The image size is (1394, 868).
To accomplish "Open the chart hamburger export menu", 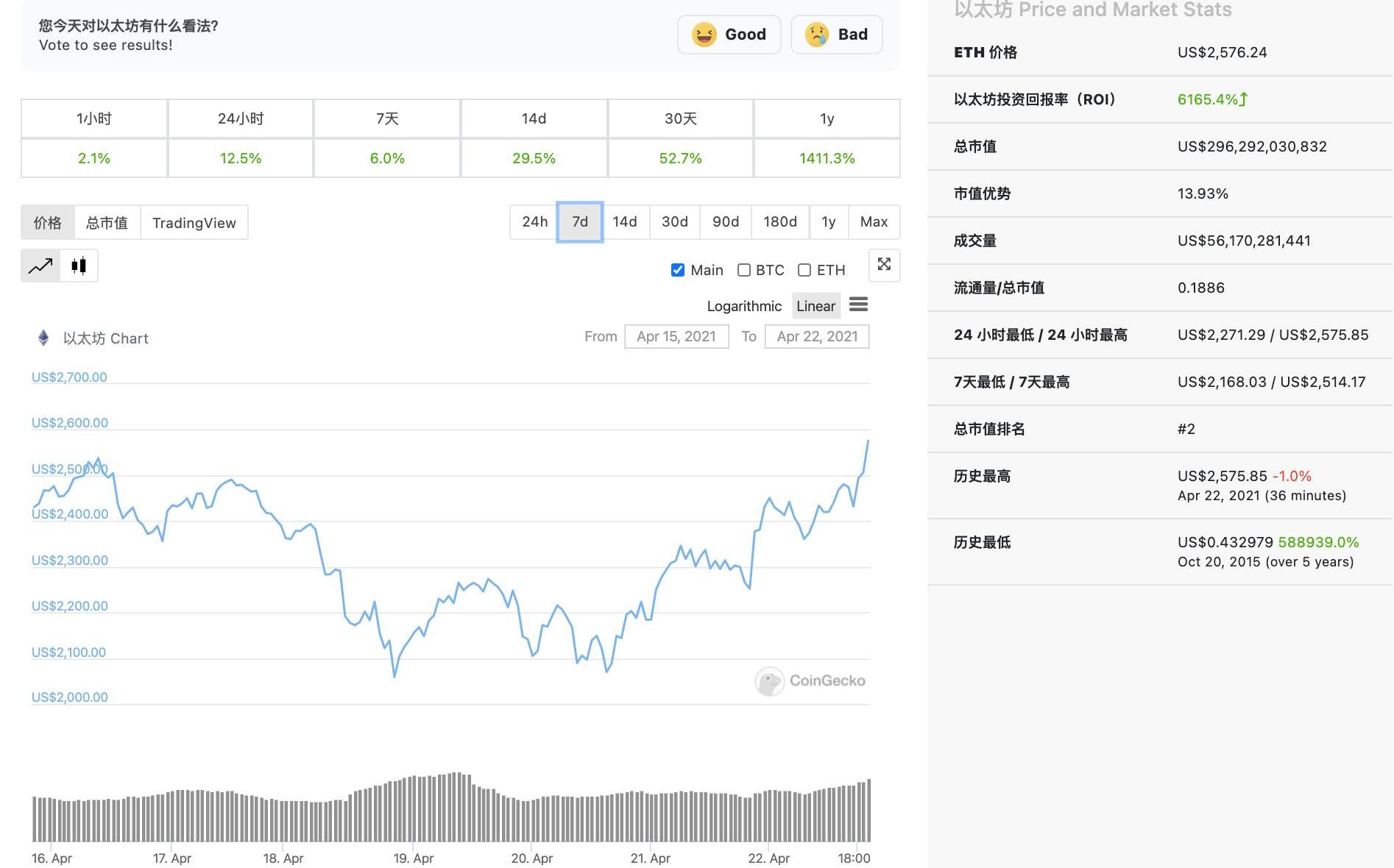I will (858, 304).
